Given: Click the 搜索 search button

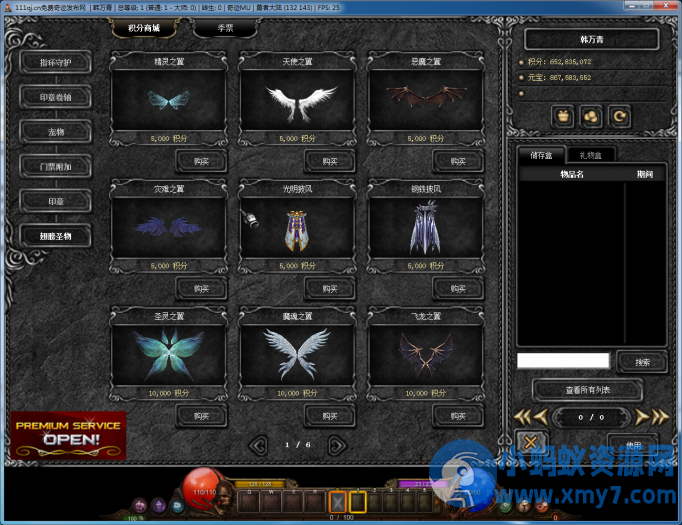Looking at the screenshot, I should [x=642, y=362].
